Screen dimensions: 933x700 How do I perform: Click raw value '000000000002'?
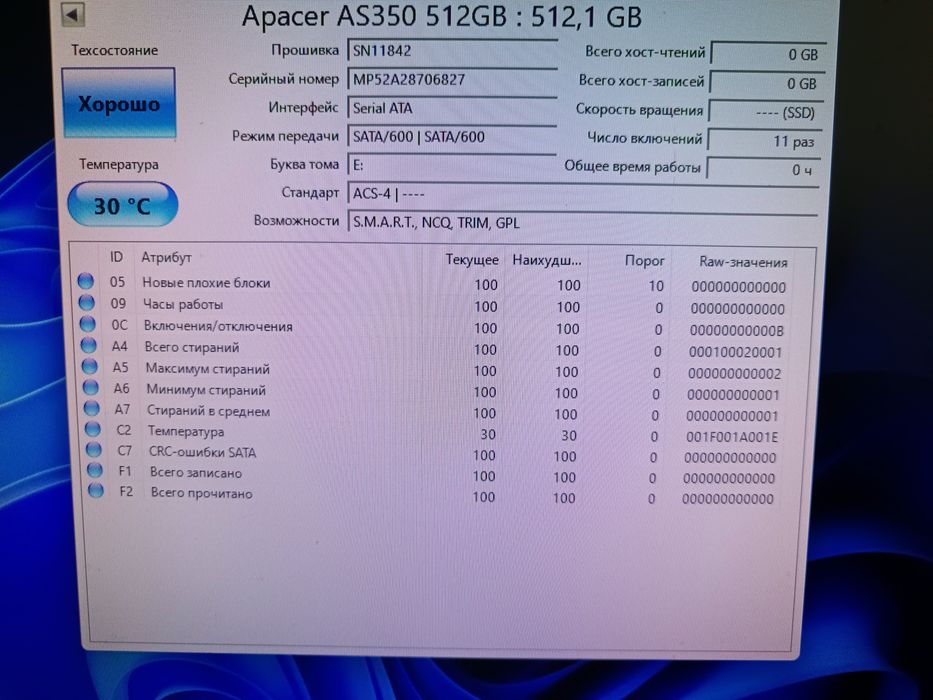[734, 373]
